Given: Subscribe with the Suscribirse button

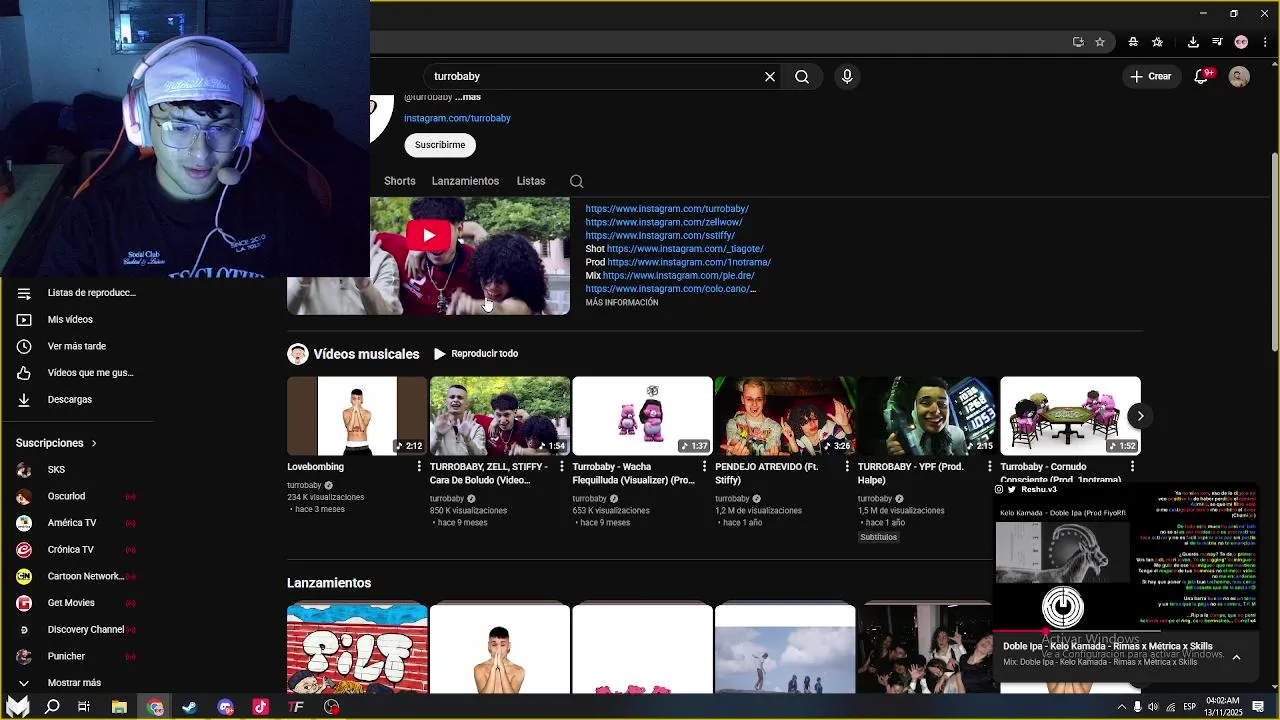Looking at the screenshot, I should click(440, 145).
